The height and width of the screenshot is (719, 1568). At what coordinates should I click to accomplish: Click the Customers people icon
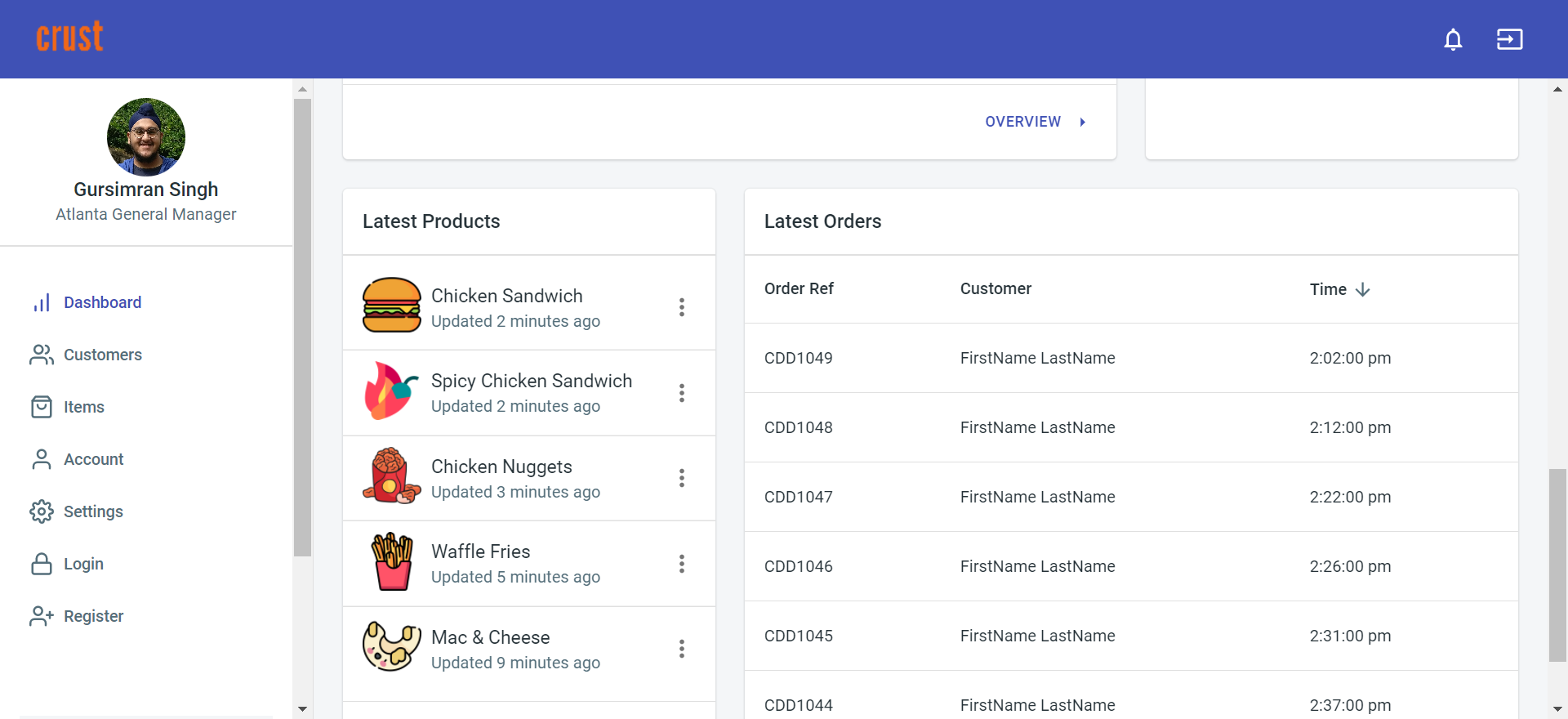[42, 355]
